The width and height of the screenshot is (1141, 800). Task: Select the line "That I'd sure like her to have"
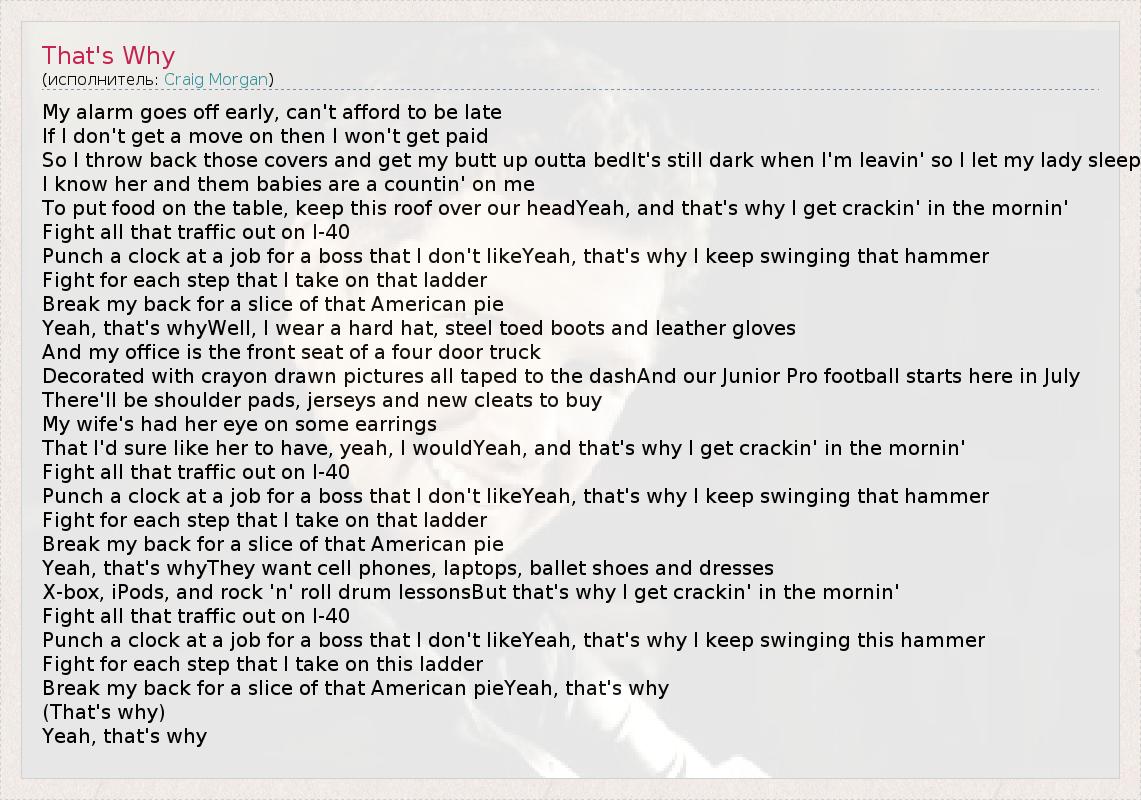click(x=504, y=448)
